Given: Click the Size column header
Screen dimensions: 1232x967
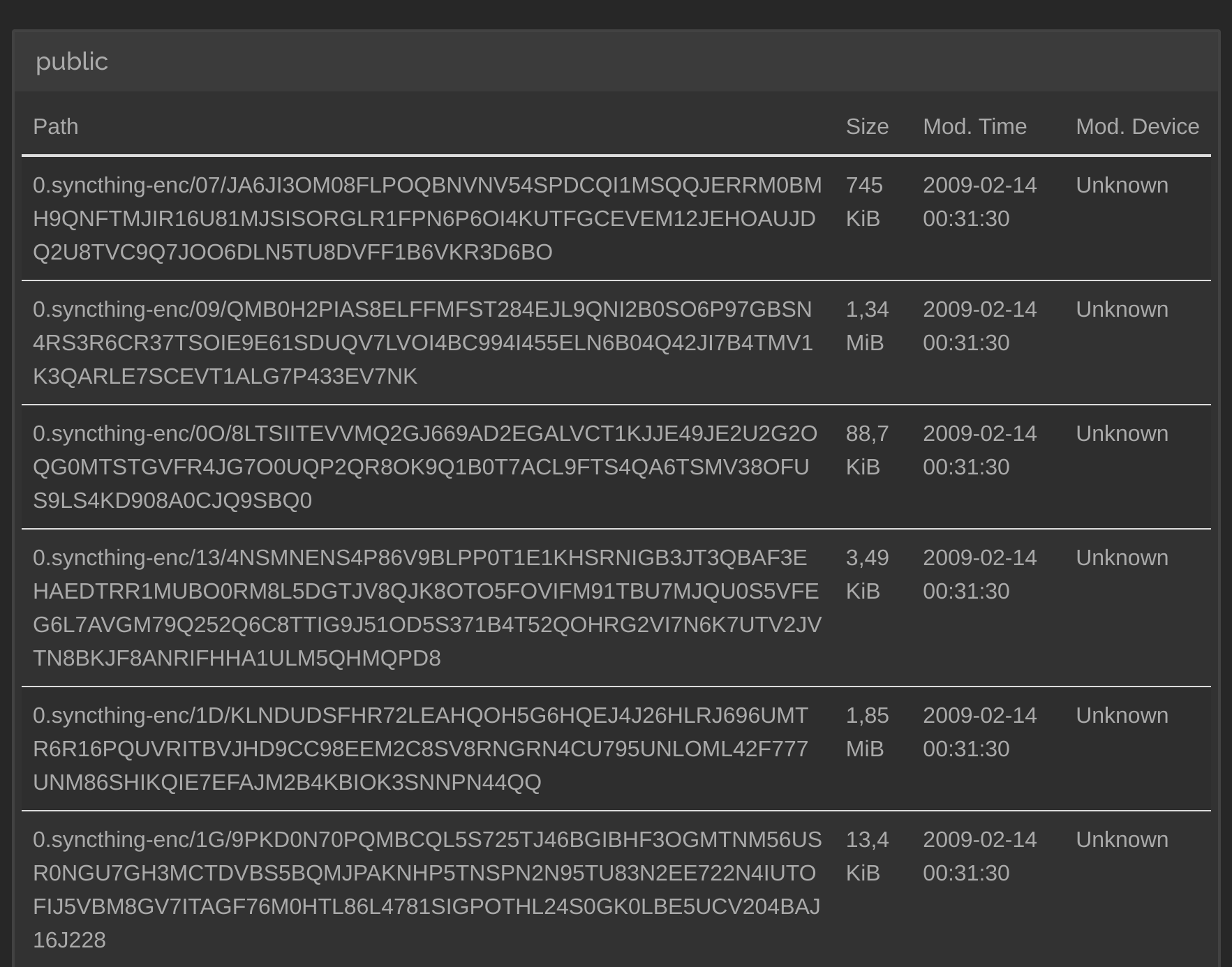Looking at the screenshot, I should click(x=867, y=126).
